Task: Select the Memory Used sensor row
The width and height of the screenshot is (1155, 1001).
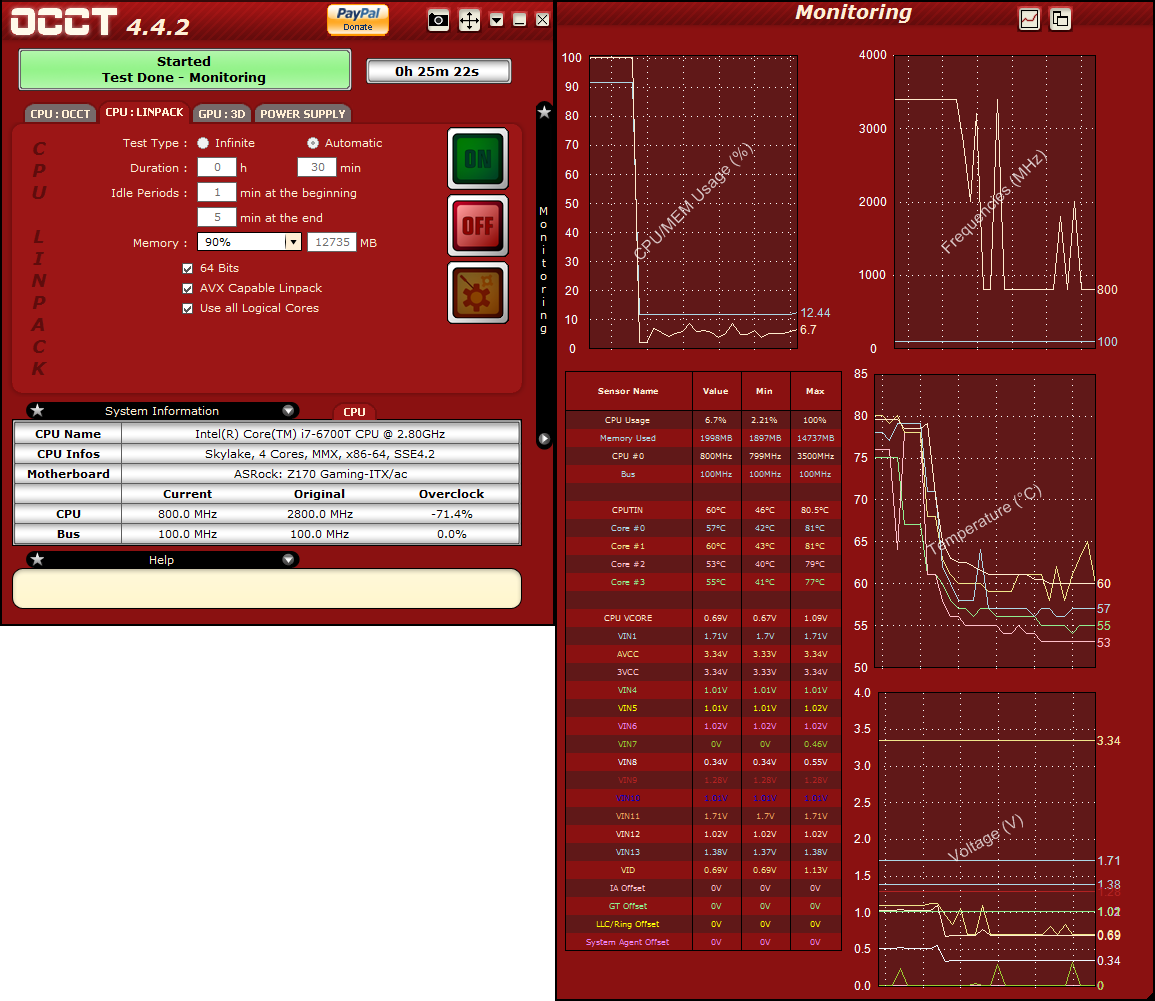Action: [x=703, y=438]
